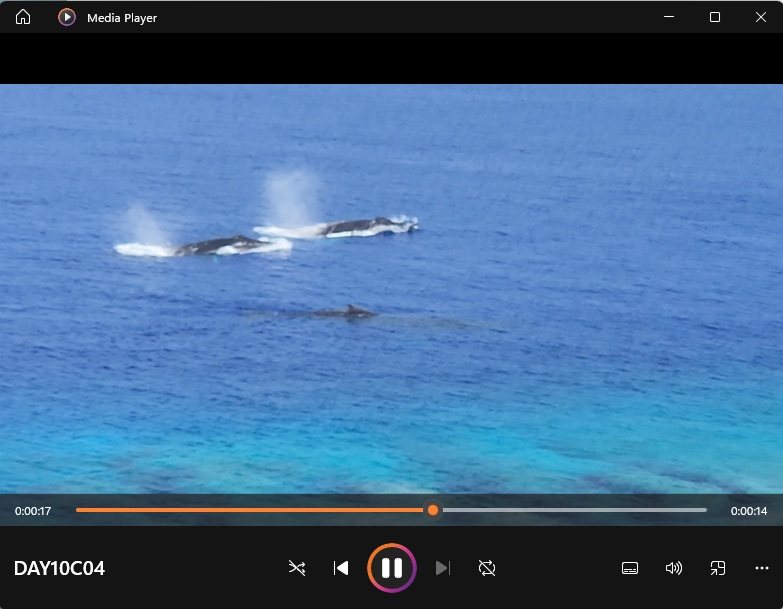Open subtitles and captions menu
The height and width of the screenshot is (609, 783).
[630, 568]
